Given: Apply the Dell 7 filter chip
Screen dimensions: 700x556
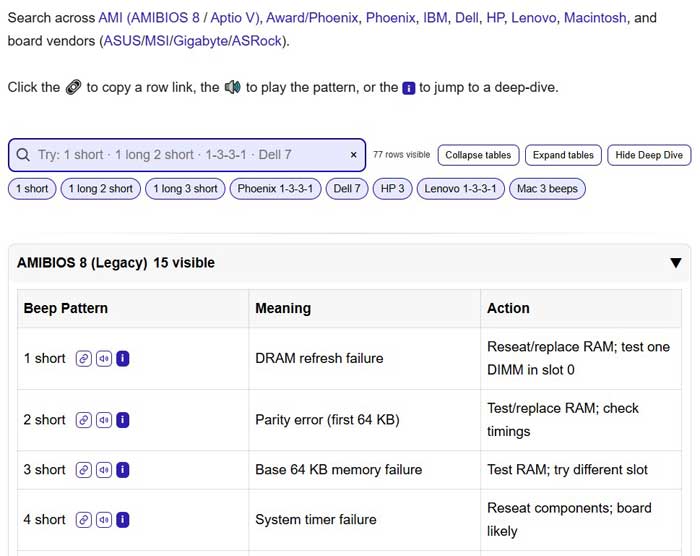Looking at the screenshot, I should click(x=347, y=188).
